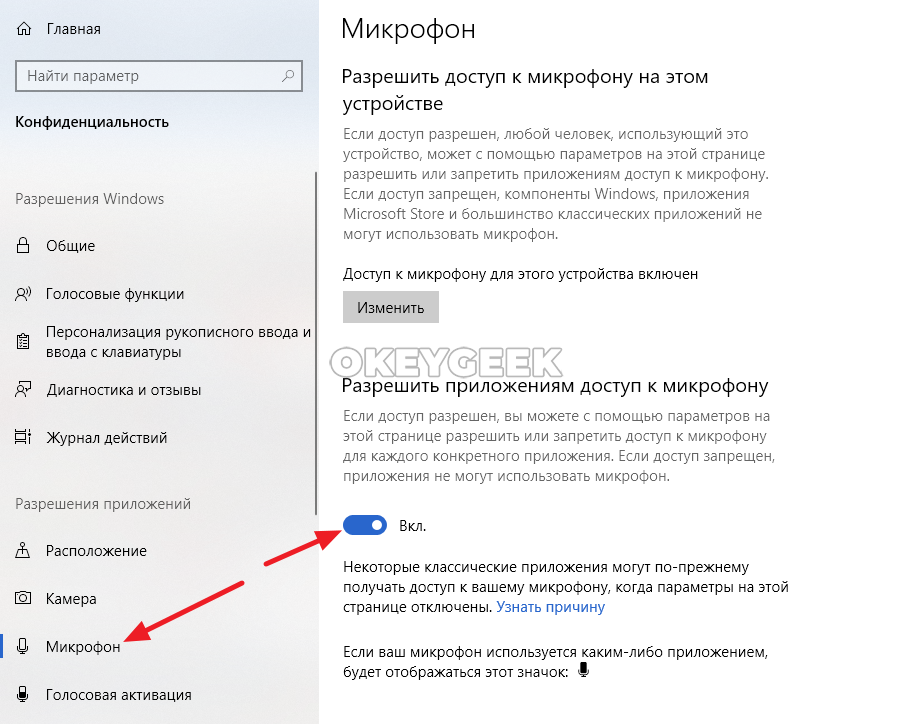Open the Микрофон settings page
Screen dimensions: 897x724
click(x=83, y=647)
